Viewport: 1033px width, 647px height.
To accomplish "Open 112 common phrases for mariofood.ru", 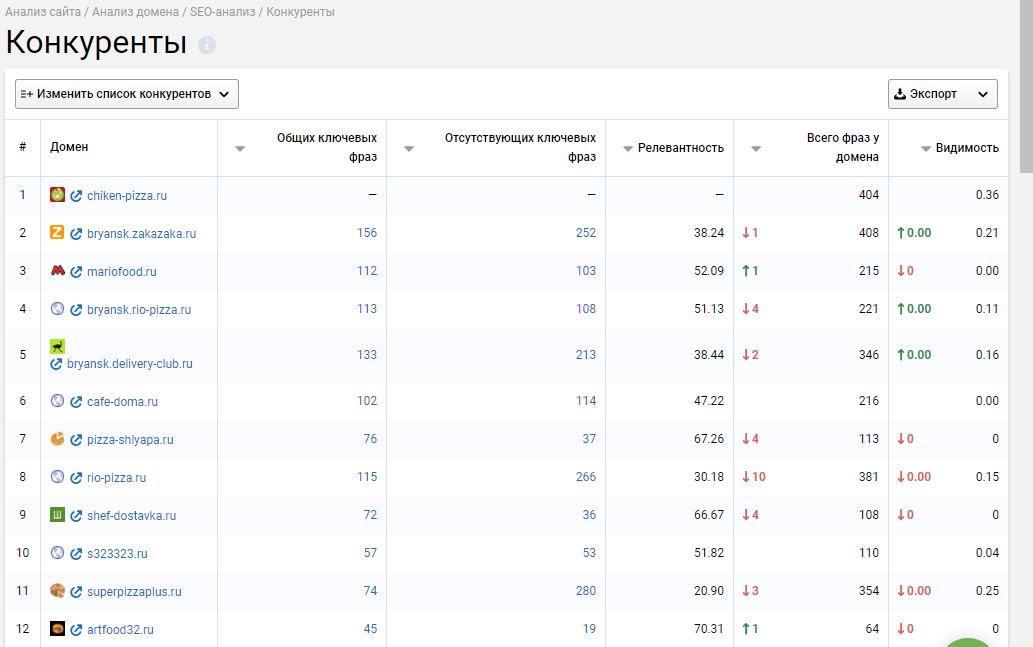I will click(367, 271).
